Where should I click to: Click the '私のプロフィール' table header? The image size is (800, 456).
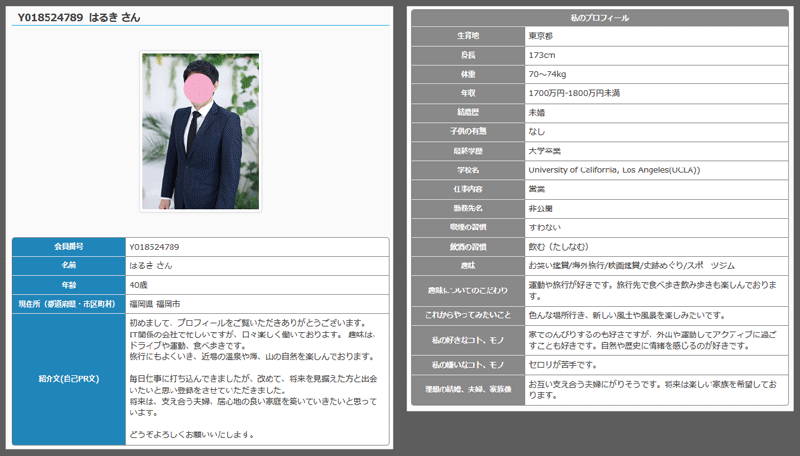coord(599,18)
